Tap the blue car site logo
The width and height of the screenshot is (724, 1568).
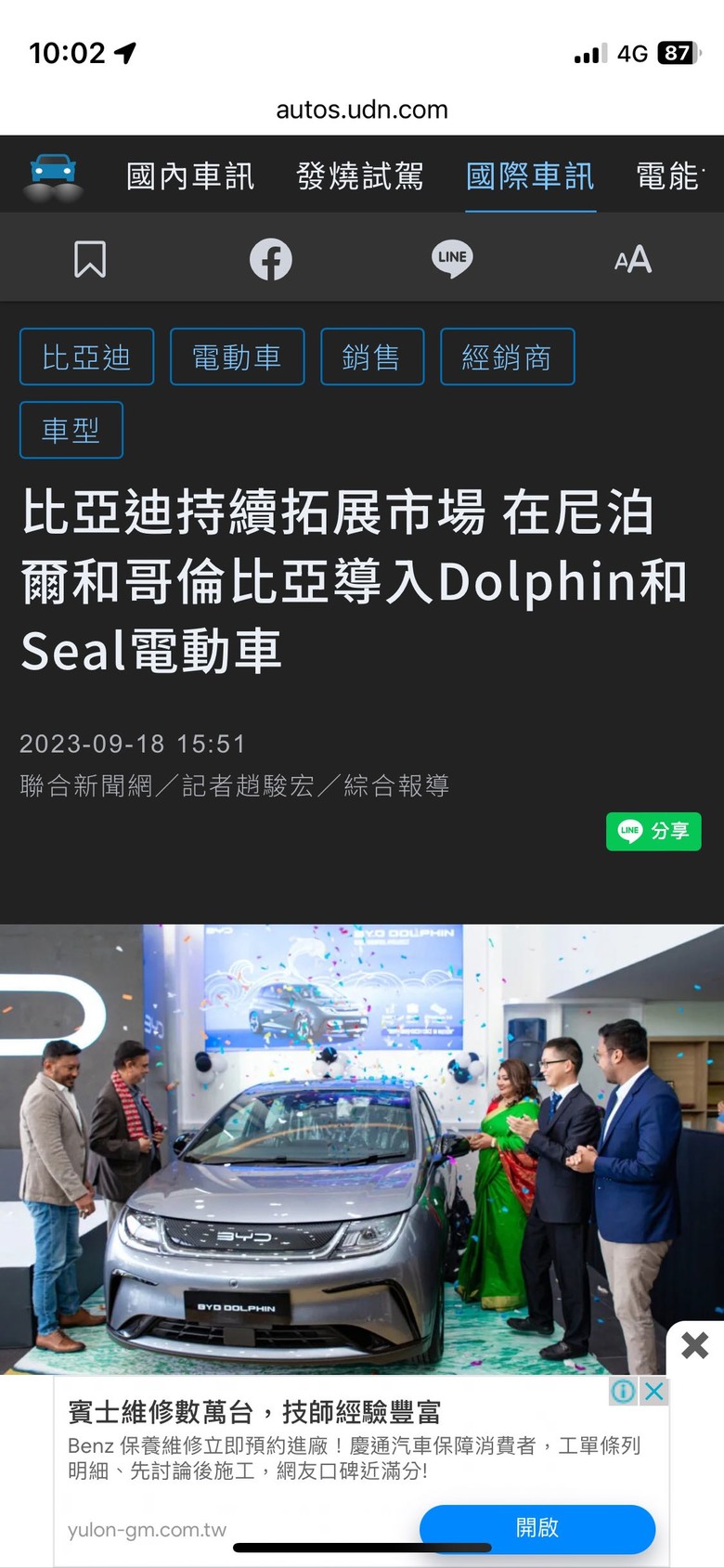tap(52, 176)
